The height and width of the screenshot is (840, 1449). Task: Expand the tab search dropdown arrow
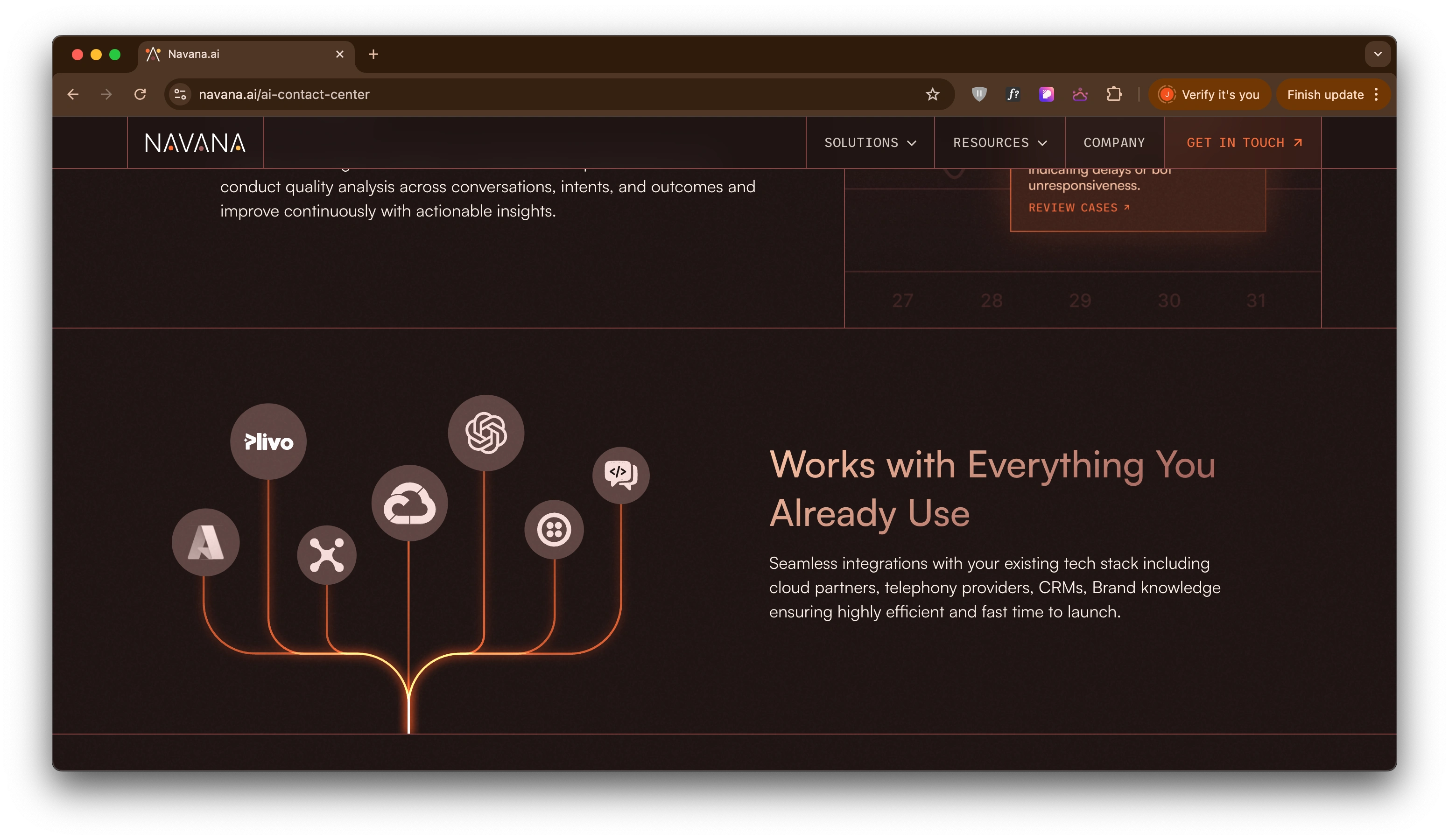1378,54
